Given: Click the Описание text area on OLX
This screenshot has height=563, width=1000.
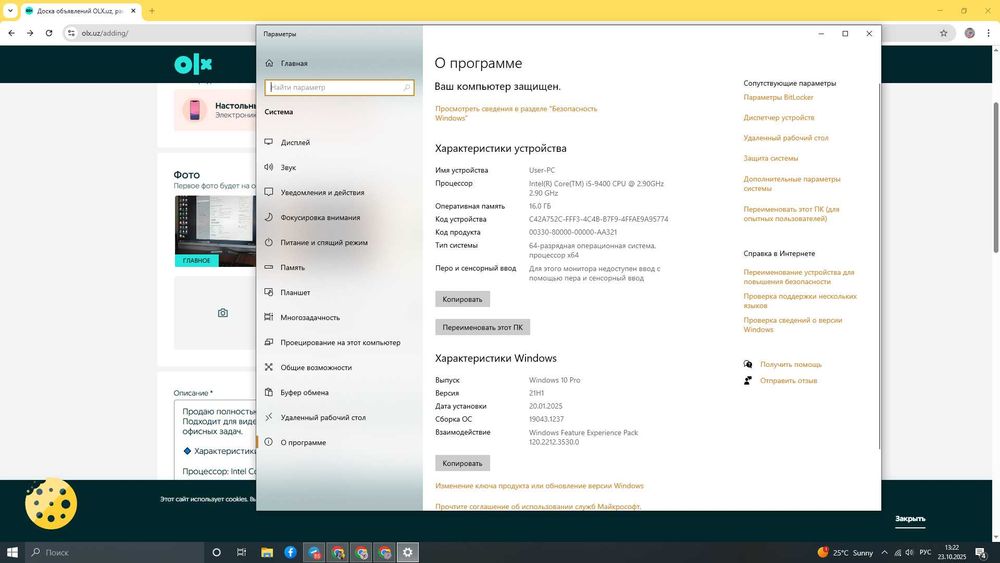Looking at the screenshot, I should 215,441.
